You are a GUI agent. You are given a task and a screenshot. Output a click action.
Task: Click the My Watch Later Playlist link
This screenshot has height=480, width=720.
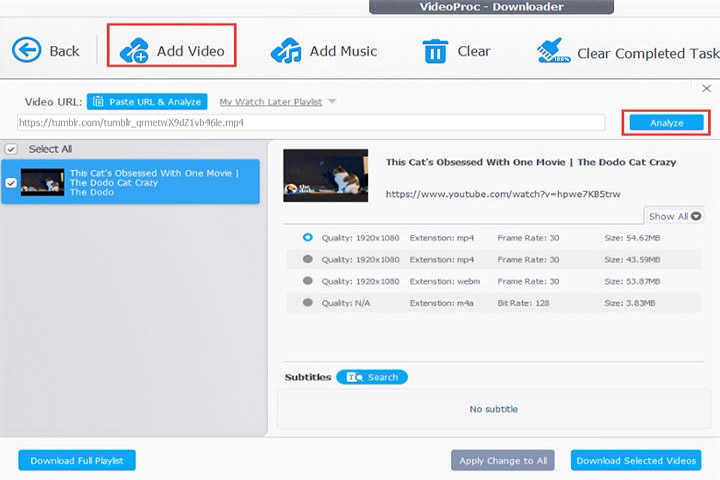point(270,102)
